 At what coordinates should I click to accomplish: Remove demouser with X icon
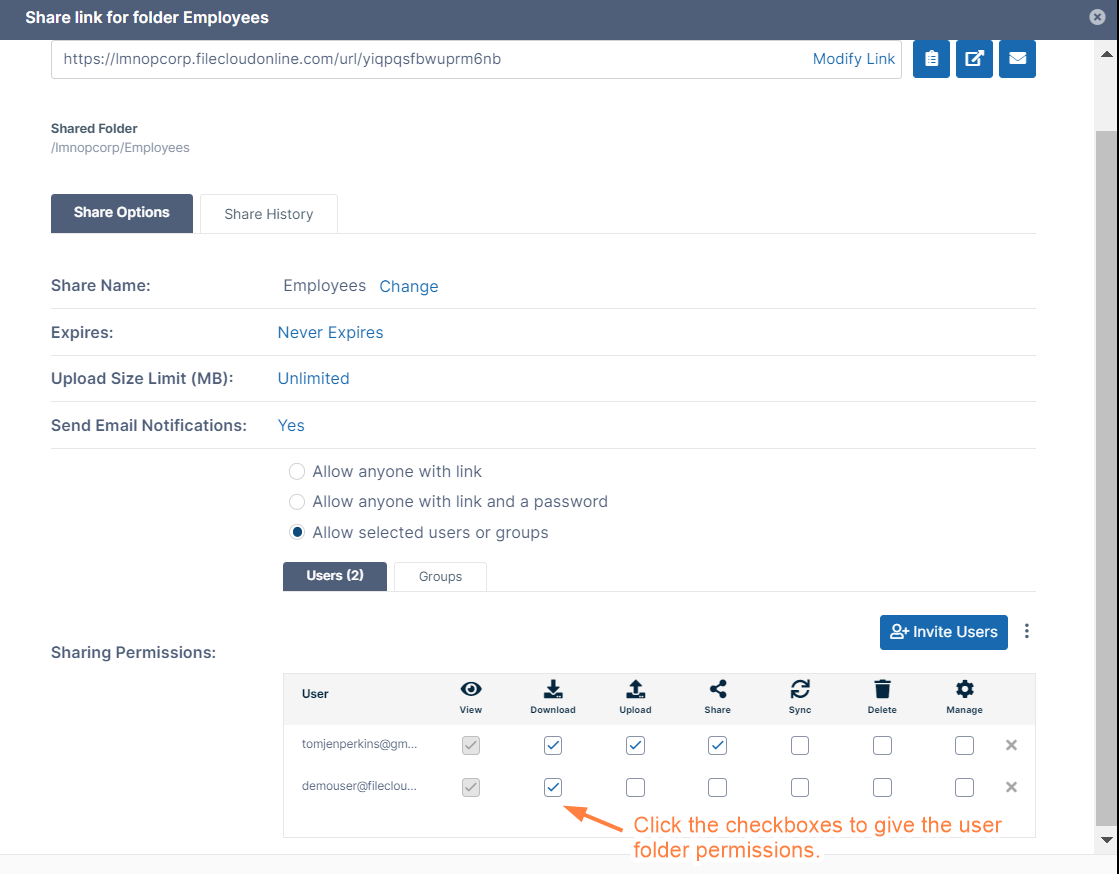click(1011, 787)
